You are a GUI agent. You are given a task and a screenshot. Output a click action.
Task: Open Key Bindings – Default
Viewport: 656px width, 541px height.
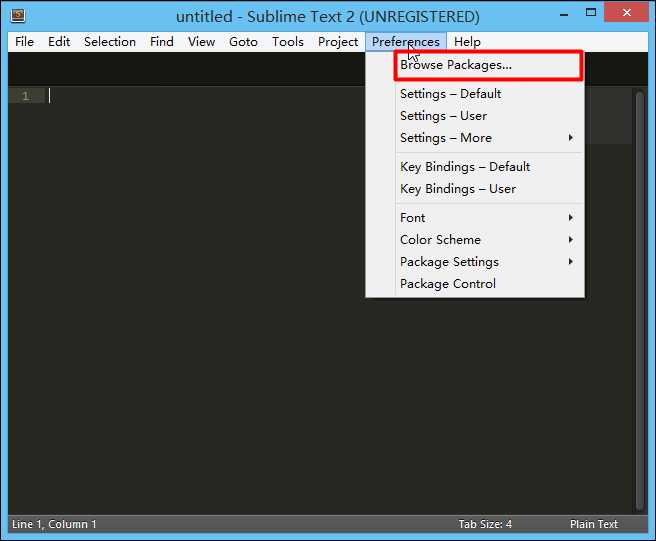click(x=489, y=167)
